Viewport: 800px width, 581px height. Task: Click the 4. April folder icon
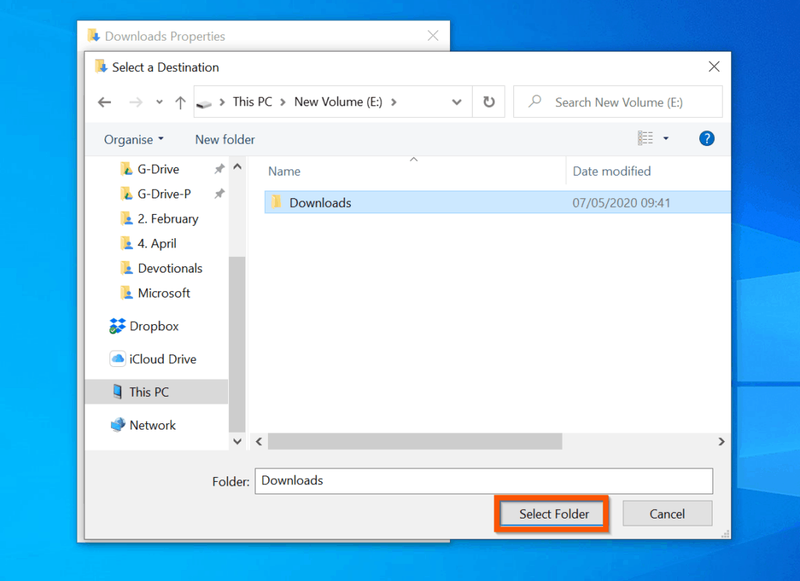click(x=127, y=243)
